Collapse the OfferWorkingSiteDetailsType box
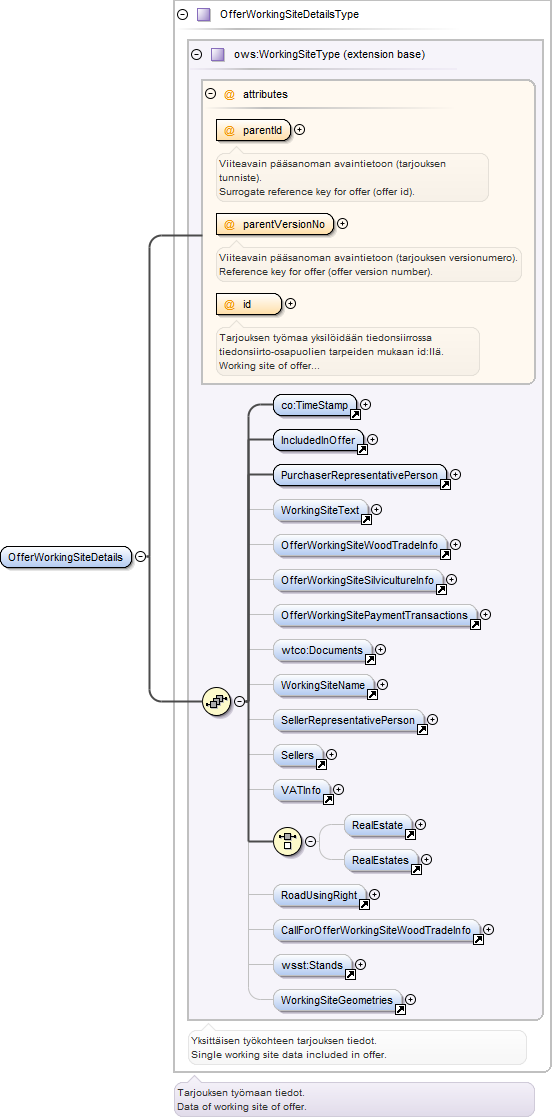 tap(183, 14)
